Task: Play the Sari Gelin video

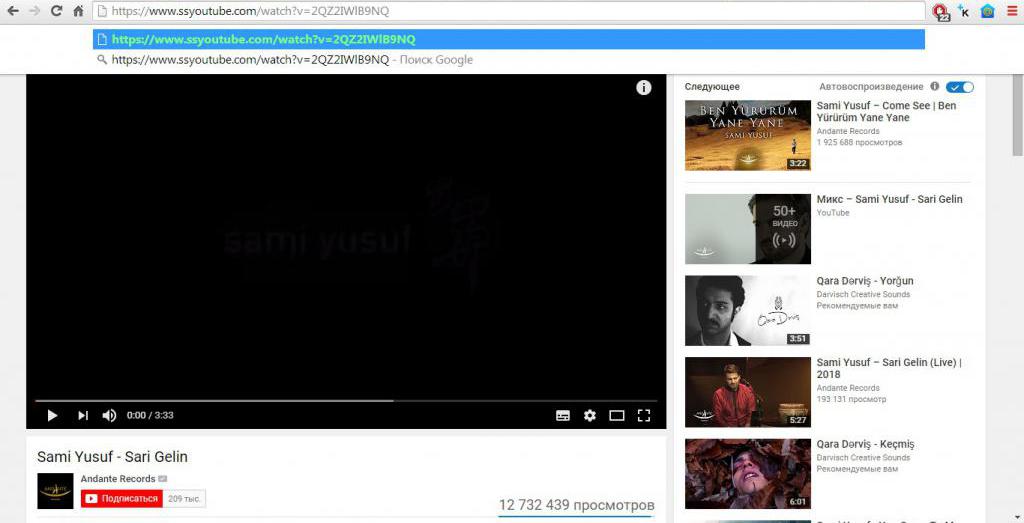Action: 52,415
